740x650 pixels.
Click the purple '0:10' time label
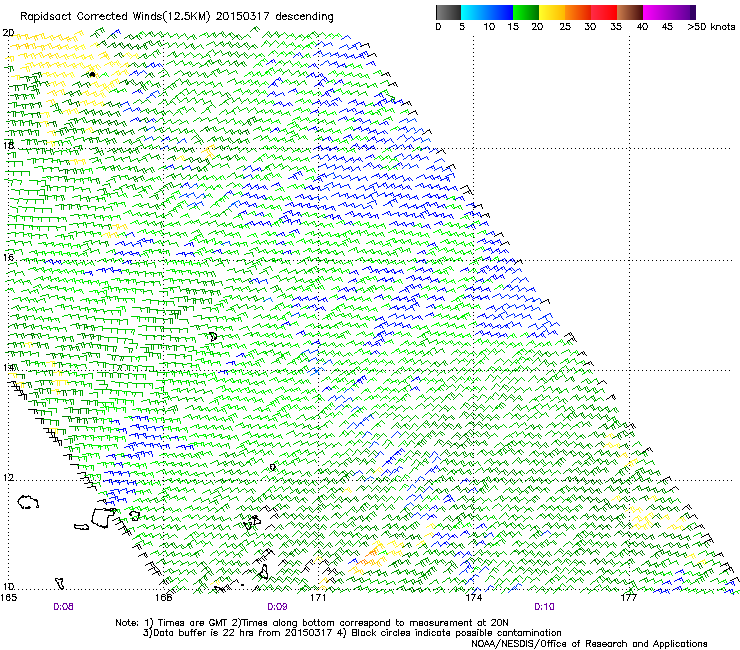pyautogui.click(x=544, y=607)
